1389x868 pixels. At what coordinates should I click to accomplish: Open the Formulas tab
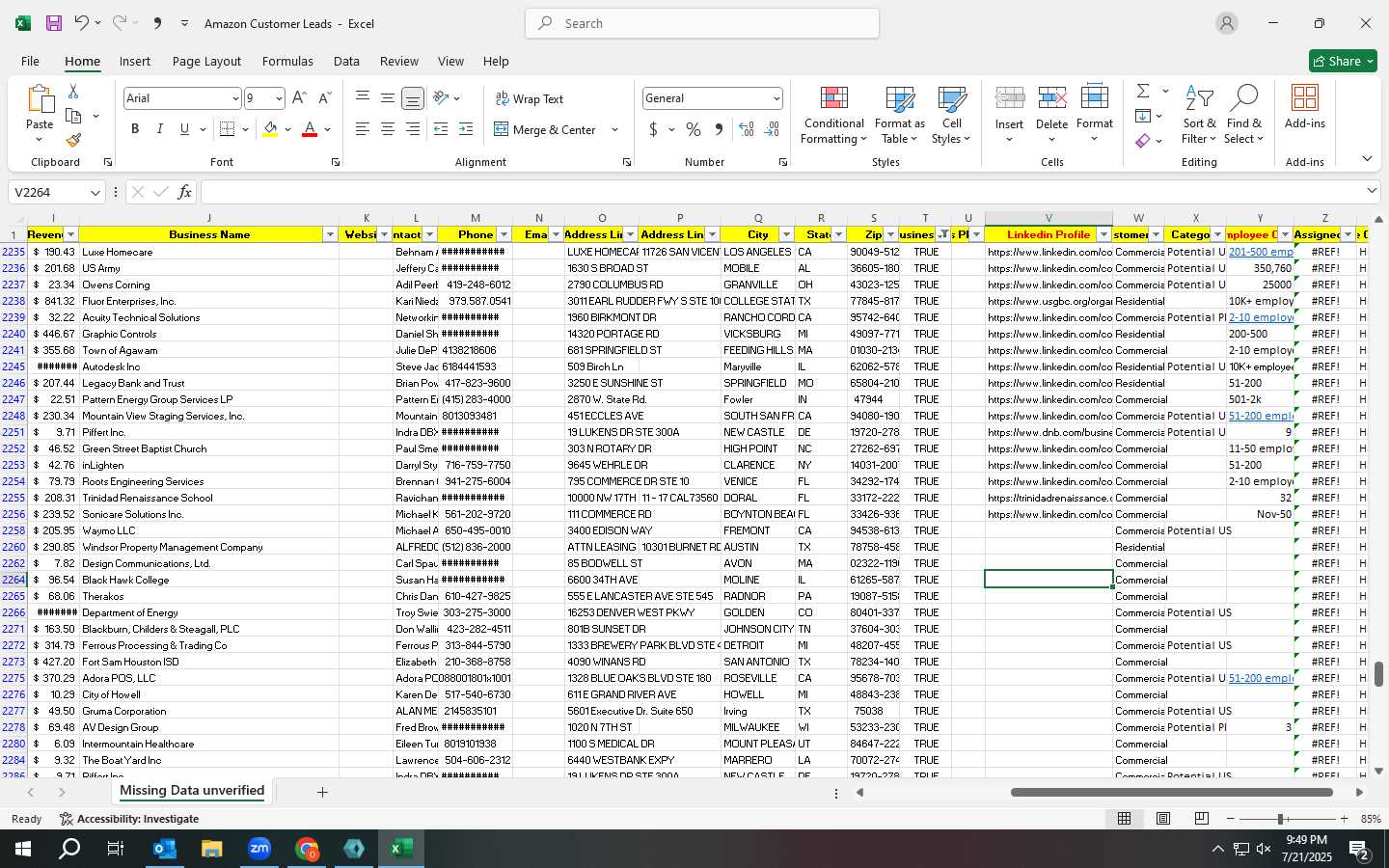pyautogui.click(x=287, y=61)
